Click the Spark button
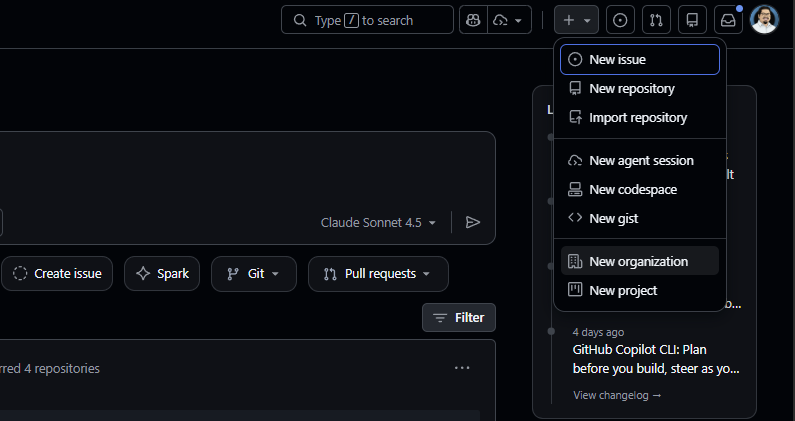Viewport: 795px width, 421px height. point(162,273)
